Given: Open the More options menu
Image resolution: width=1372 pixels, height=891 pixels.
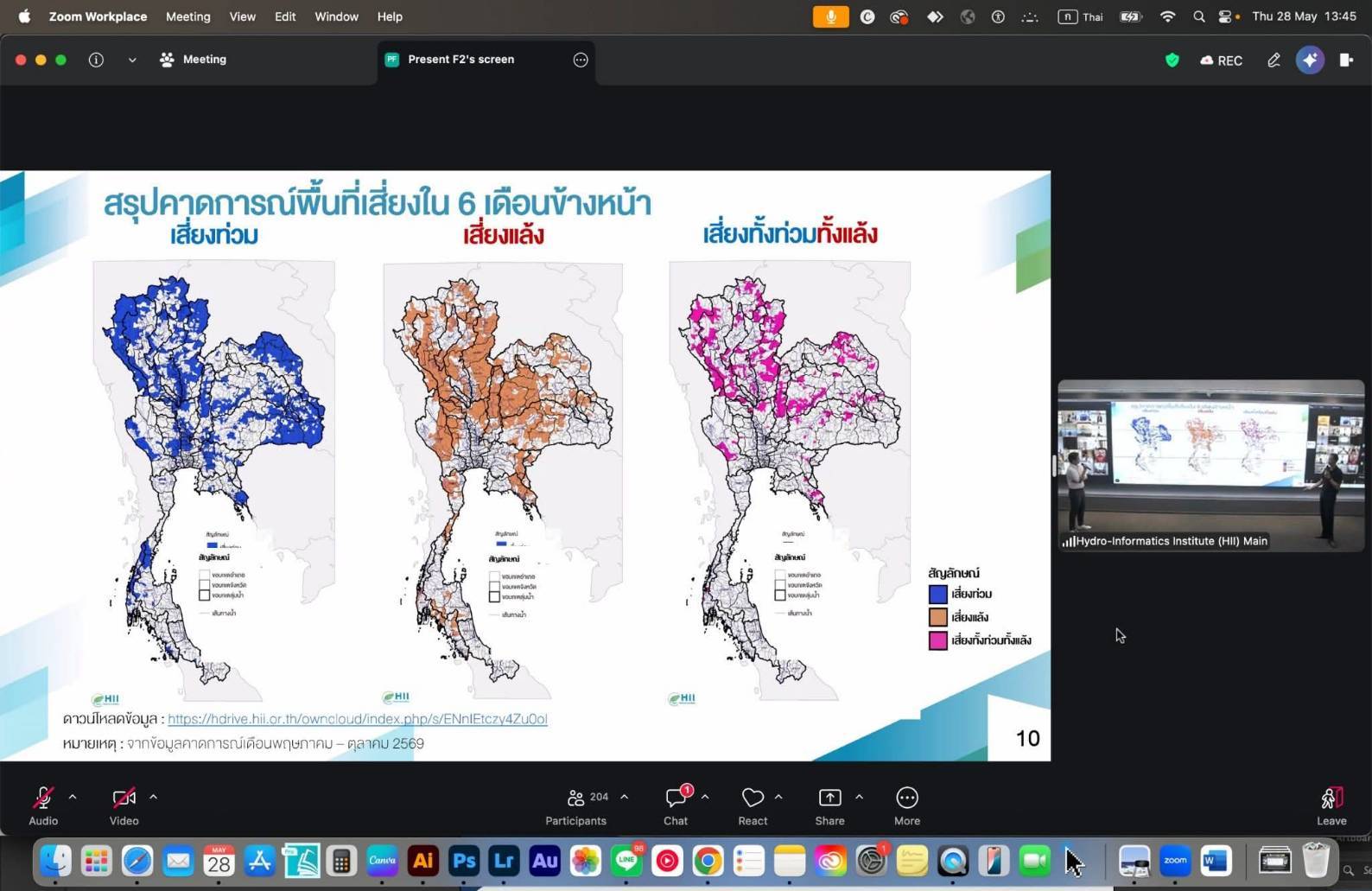Looking at the screenshot, I should coord(907,805).
